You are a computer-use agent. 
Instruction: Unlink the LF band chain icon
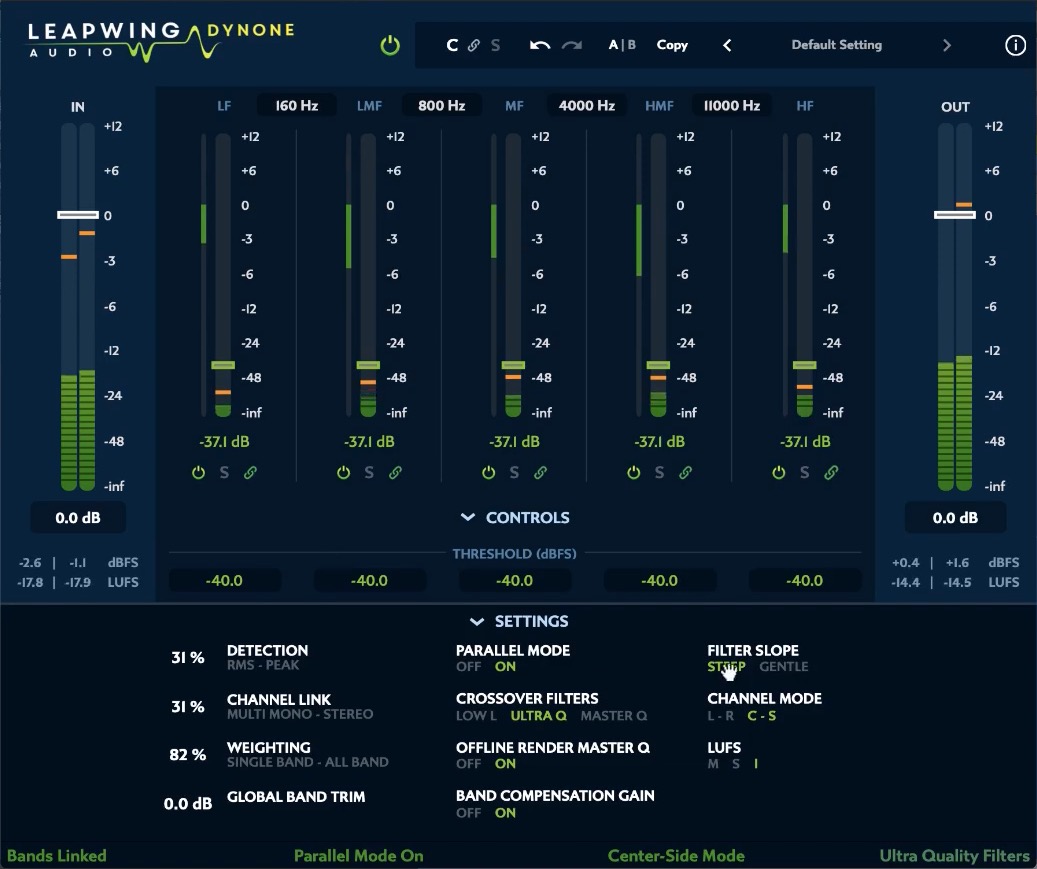(250, 472)
